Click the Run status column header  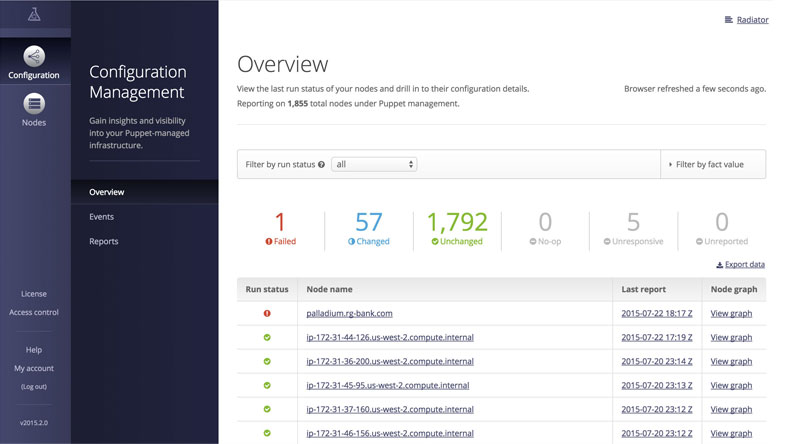click(x=267, y=289)
